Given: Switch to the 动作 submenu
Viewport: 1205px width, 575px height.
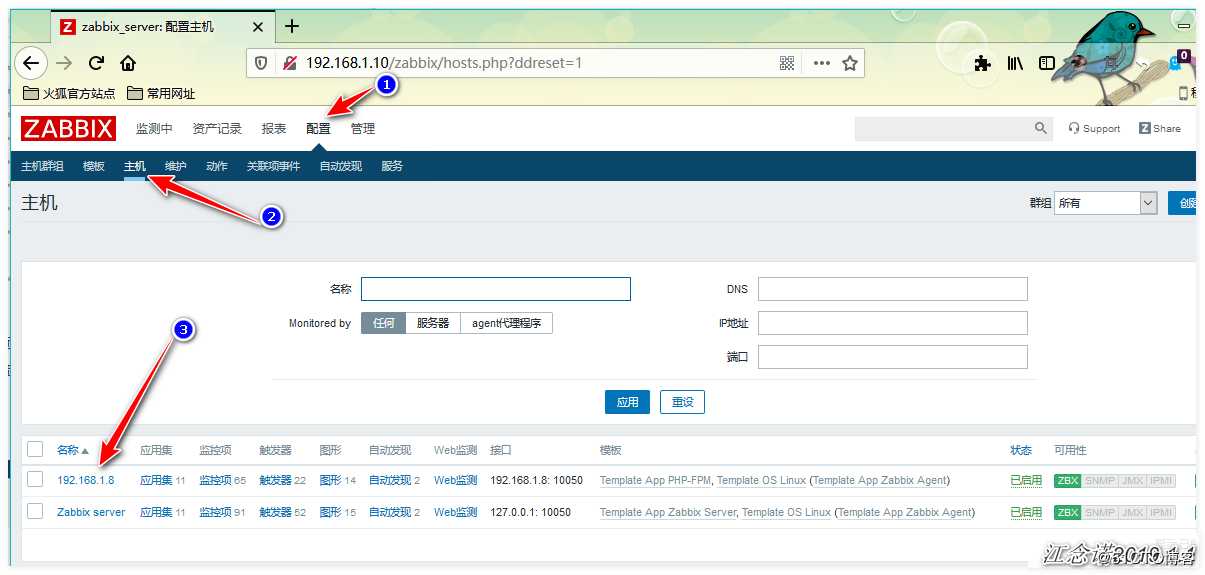Looking at the screenshot, I should [x=216, y=166].
